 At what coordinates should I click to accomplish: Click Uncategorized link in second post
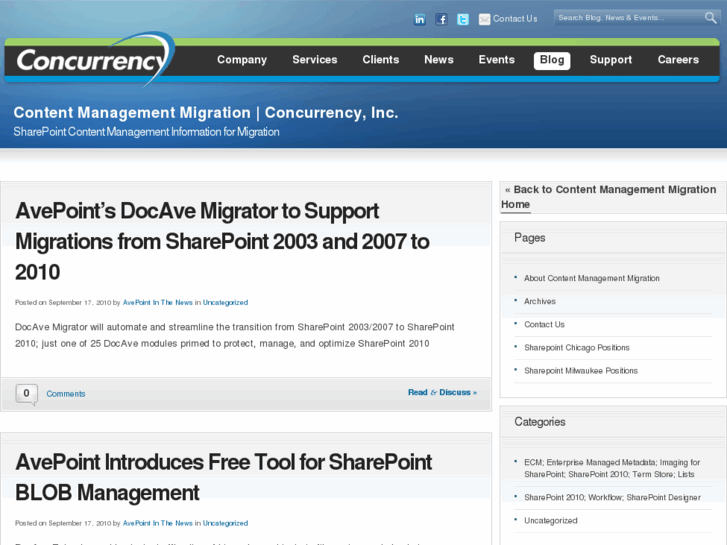tap(225, 523)
